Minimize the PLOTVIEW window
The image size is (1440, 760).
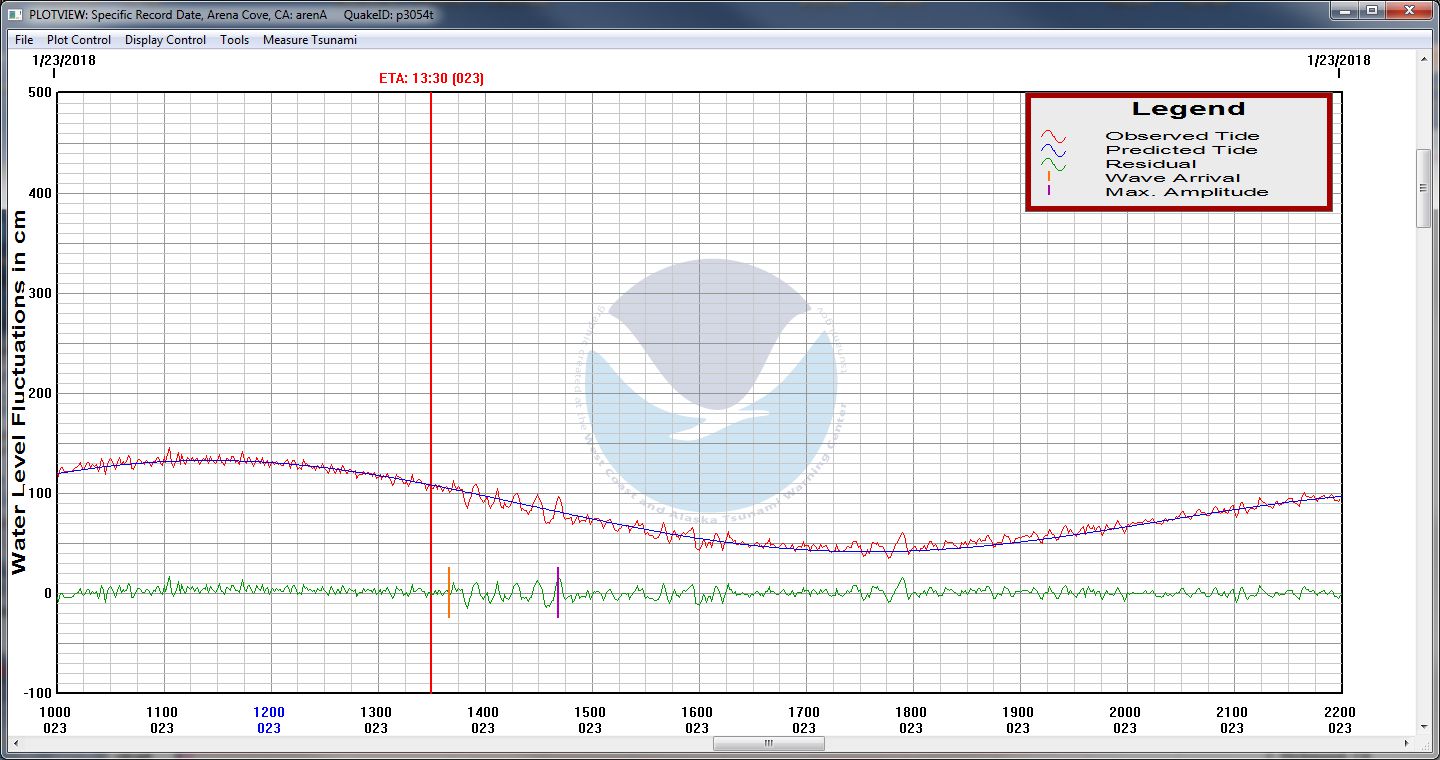click(1343, 11)
